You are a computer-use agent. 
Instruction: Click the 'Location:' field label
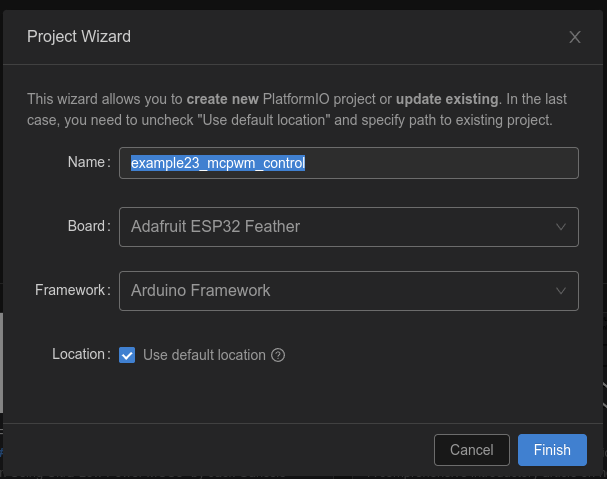(80, 354)
